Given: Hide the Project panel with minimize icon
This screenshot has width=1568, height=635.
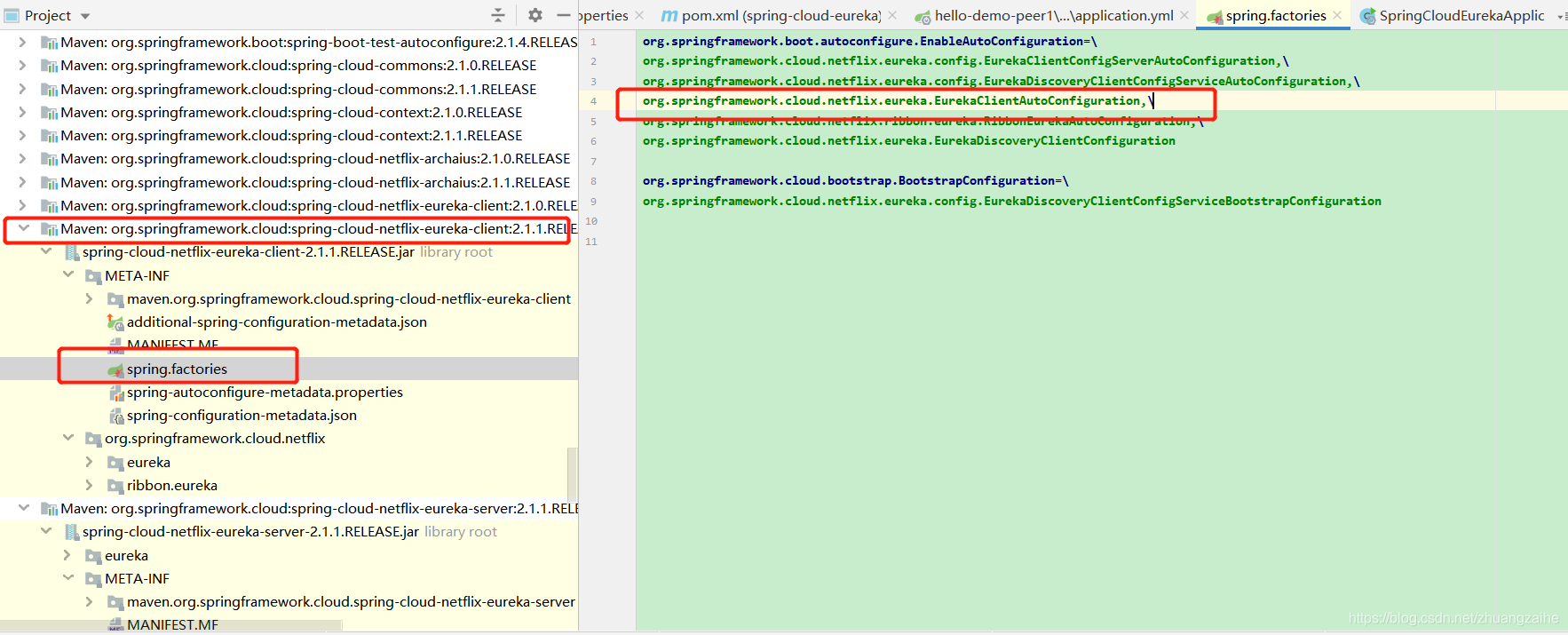Looking at the screenshot, I should click(564, 15).
